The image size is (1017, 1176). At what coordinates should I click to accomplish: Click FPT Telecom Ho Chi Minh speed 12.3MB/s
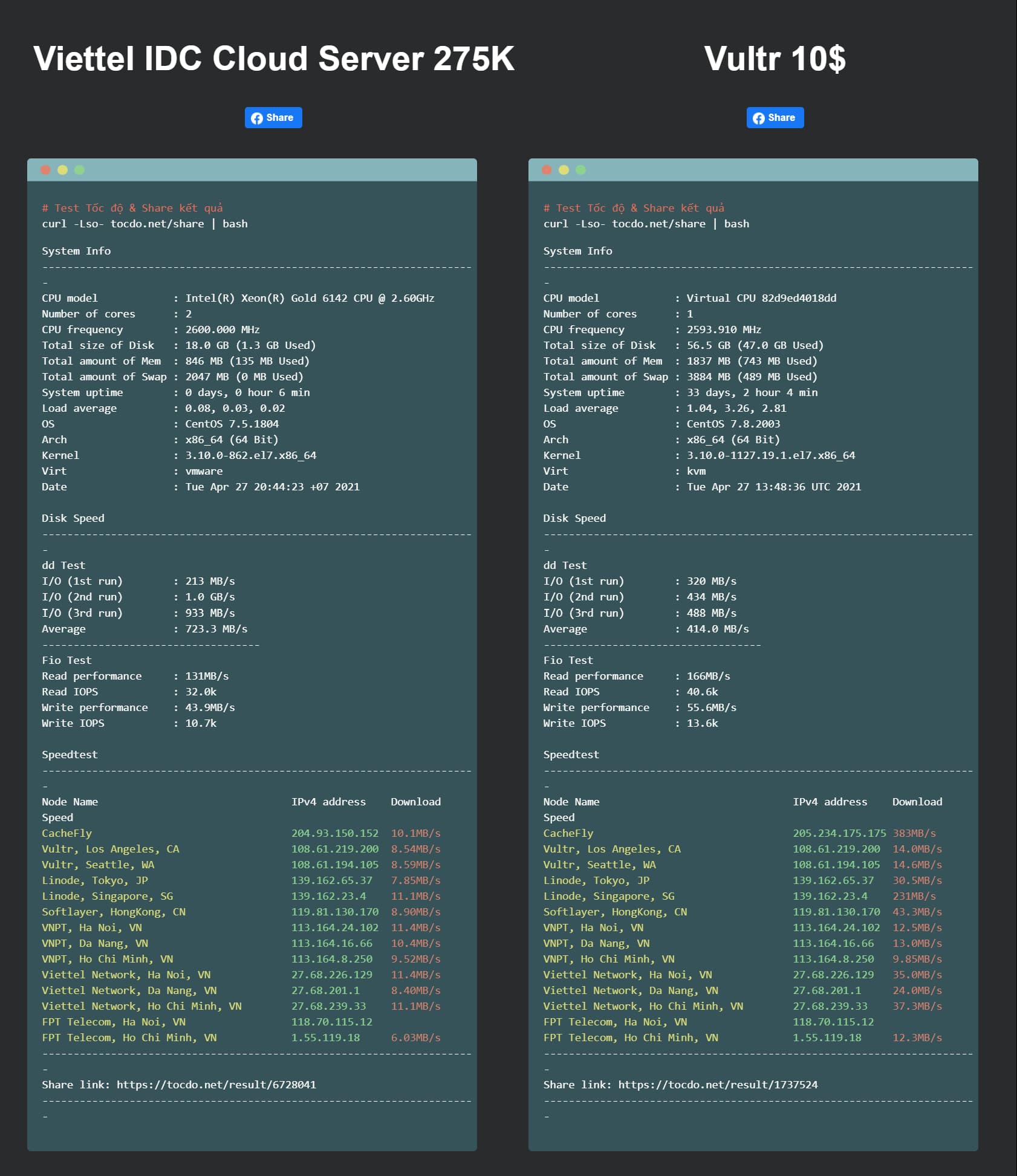[917, 1038]
